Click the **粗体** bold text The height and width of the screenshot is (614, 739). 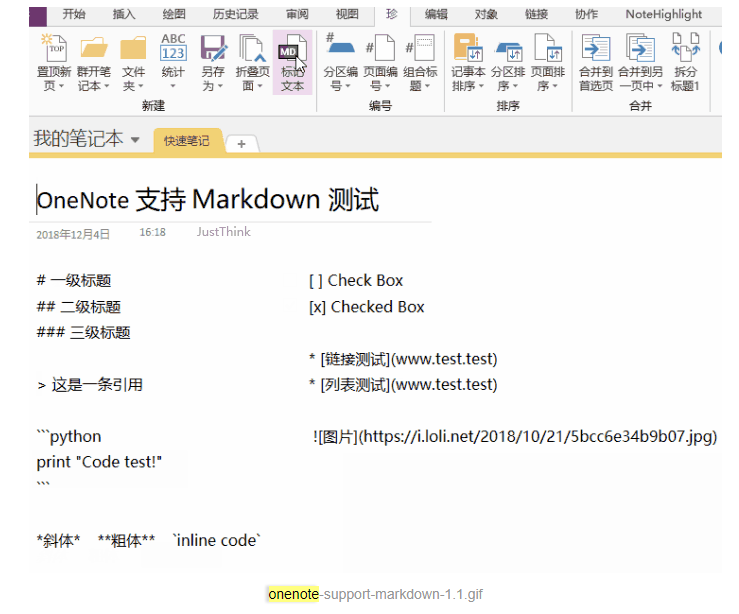126,540
